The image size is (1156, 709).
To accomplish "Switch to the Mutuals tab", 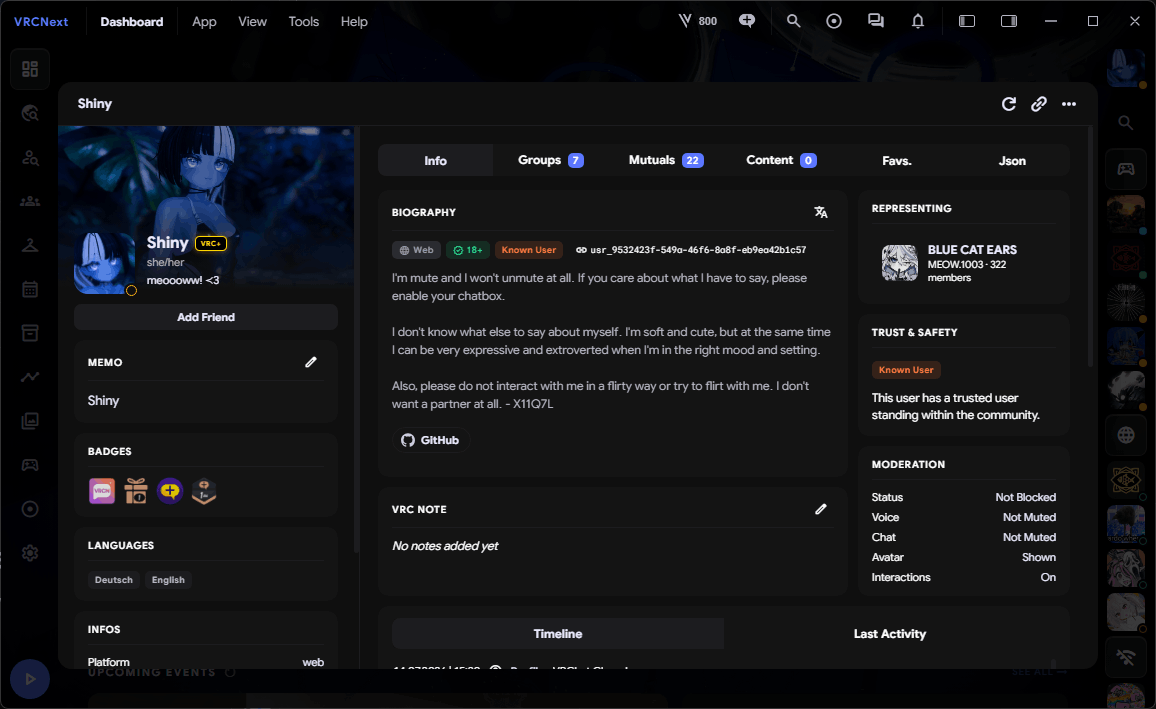I will click(x=666, y=160).
